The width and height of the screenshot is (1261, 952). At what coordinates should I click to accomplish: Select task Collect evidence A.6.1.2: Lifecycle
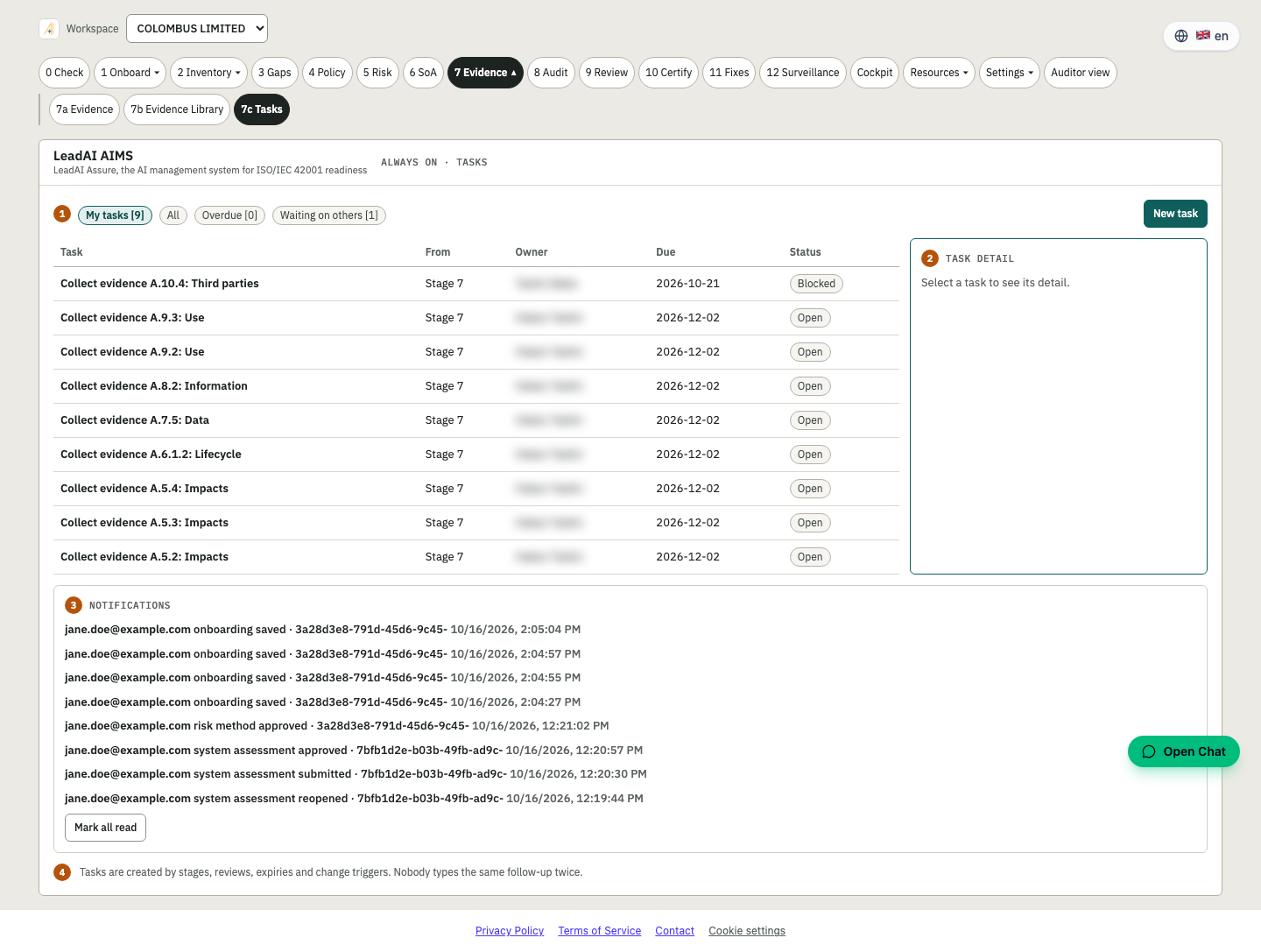[x=476, y=455]
